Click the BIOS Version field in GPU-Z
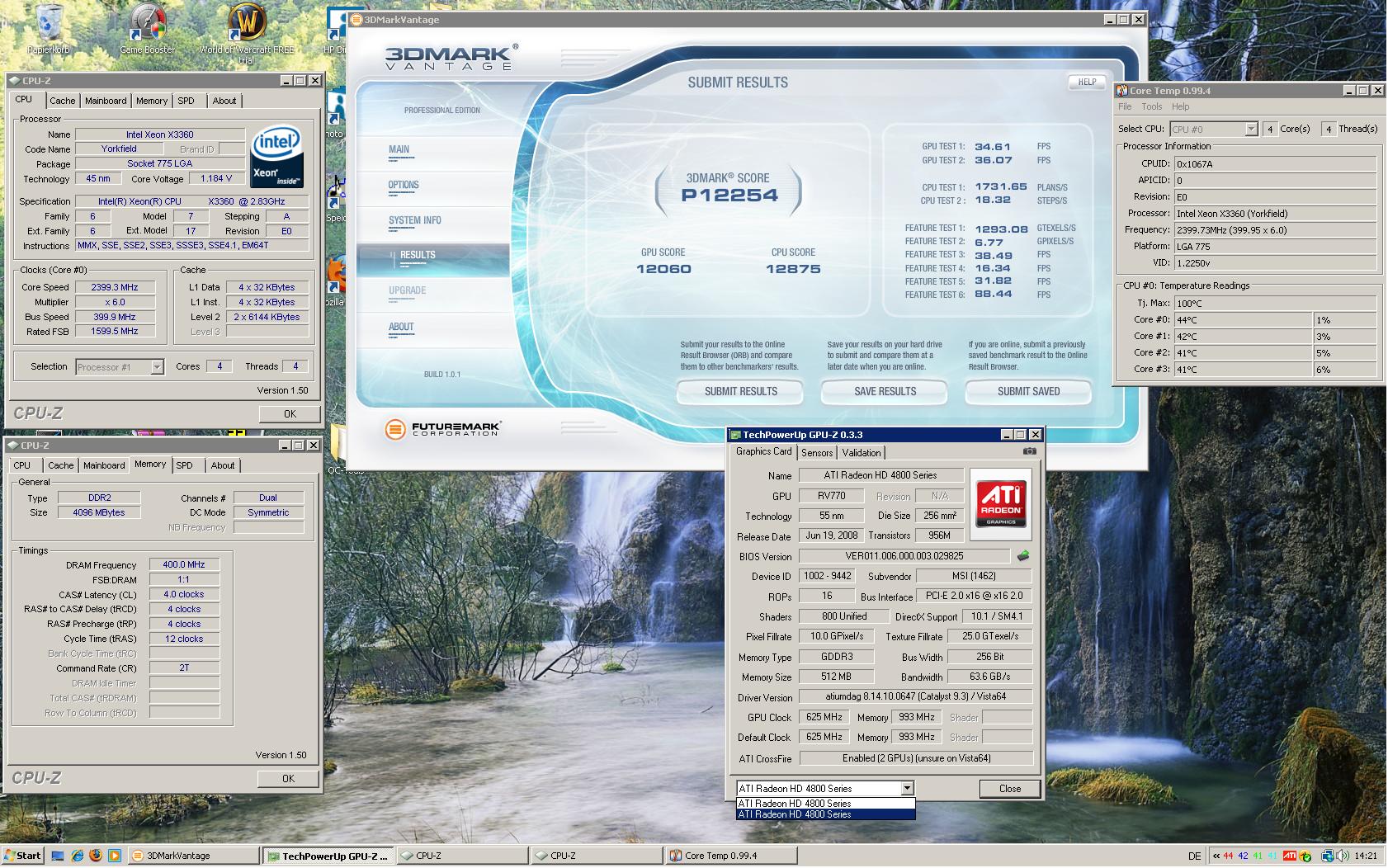 904,556
